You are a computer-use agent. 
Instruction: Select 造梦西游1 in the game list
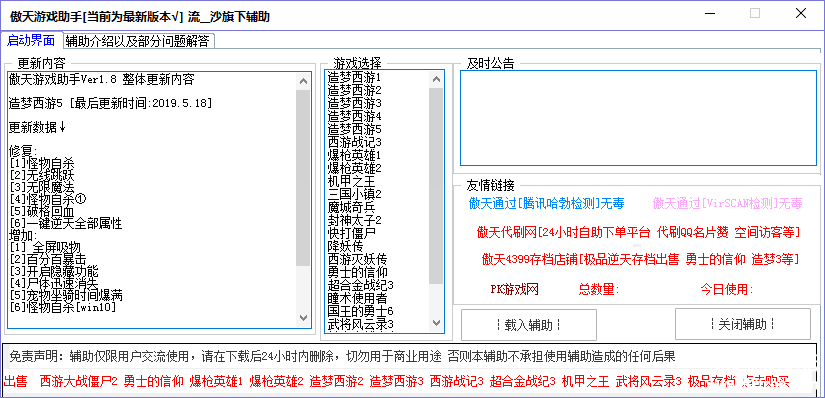tap(354, 77)
